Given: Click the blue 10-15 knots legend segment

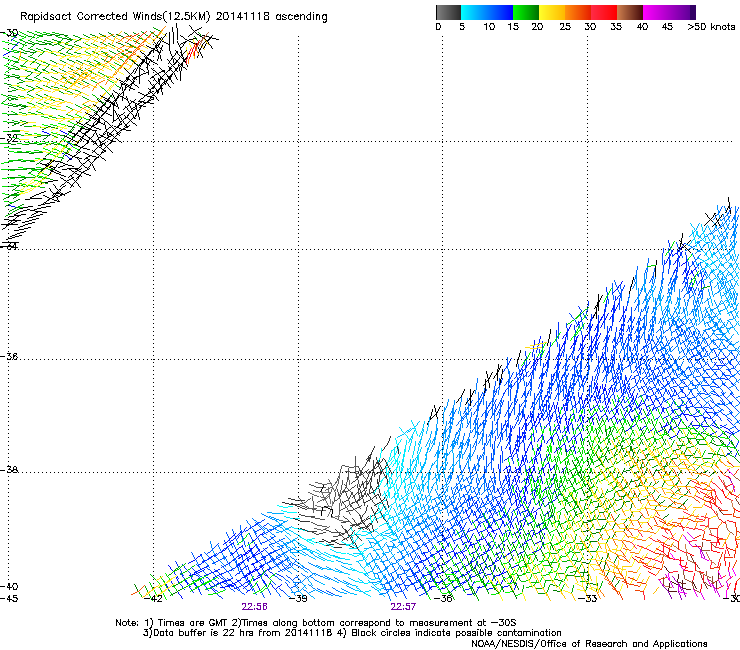Looking at the screenshot, I should (500, 12).
